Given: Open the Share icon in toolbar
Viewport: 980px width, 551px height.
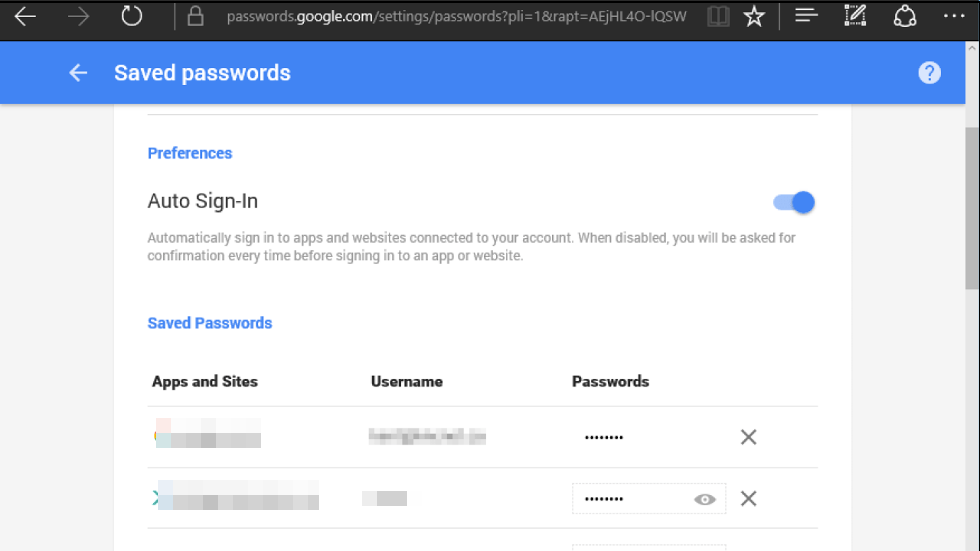Looking at the screenshot, I should coord(904,16).
